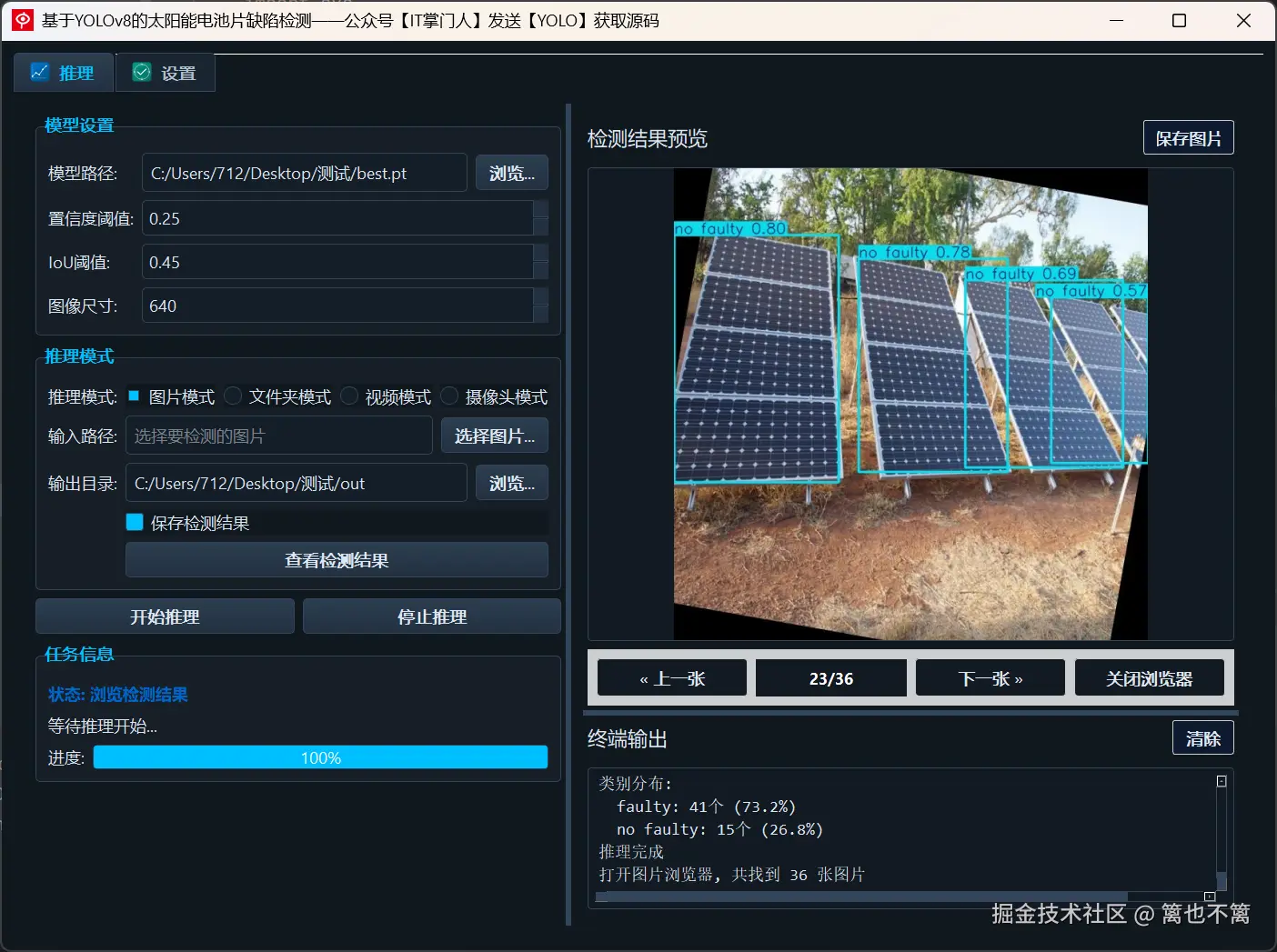This screenshot has height=952, width=1277.
Task: Decrease 图像尺寸 with down stepper
Action: tap(540, 315)
